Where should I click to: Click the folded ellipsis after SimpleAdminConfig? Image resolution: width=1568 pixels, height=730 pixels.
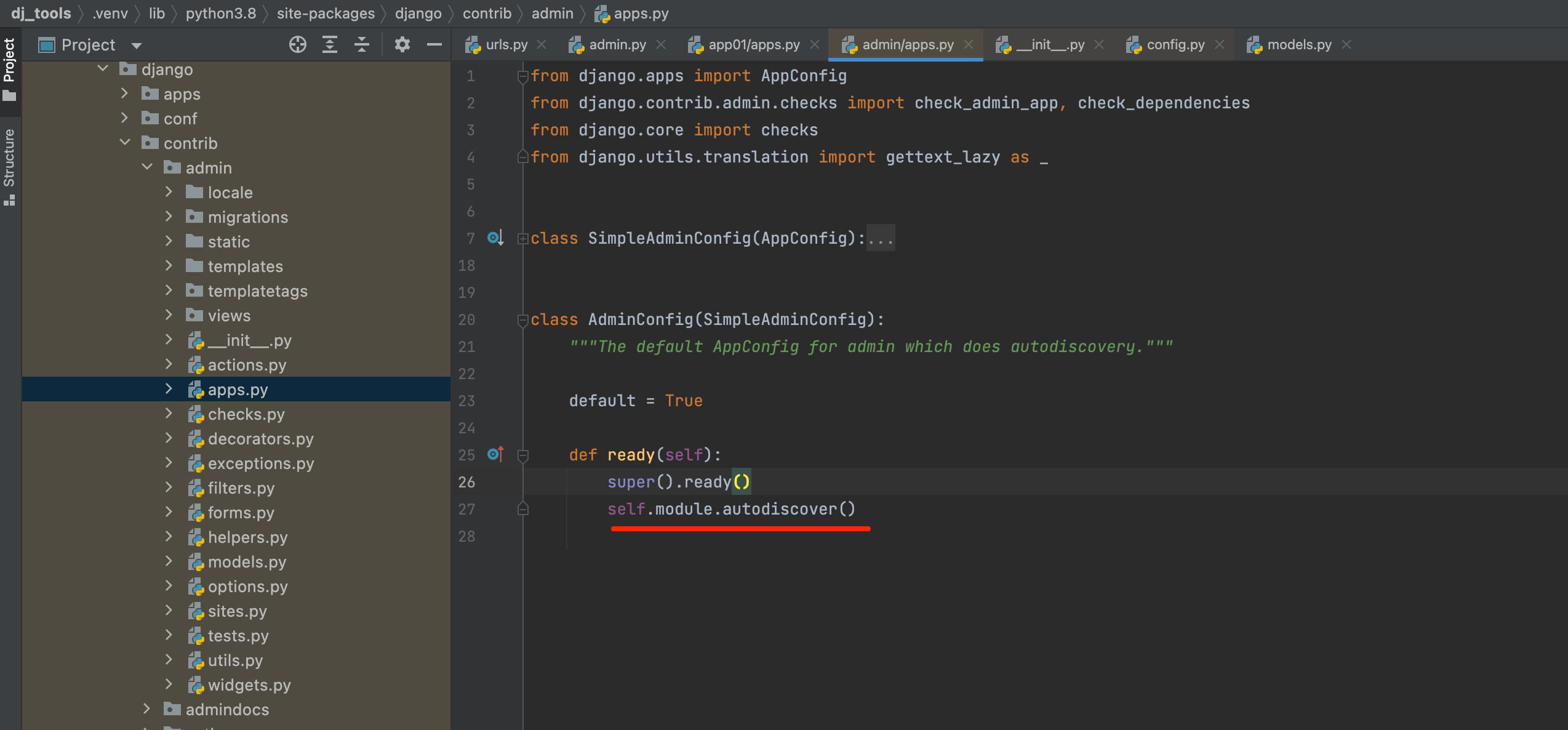point(881,238)
